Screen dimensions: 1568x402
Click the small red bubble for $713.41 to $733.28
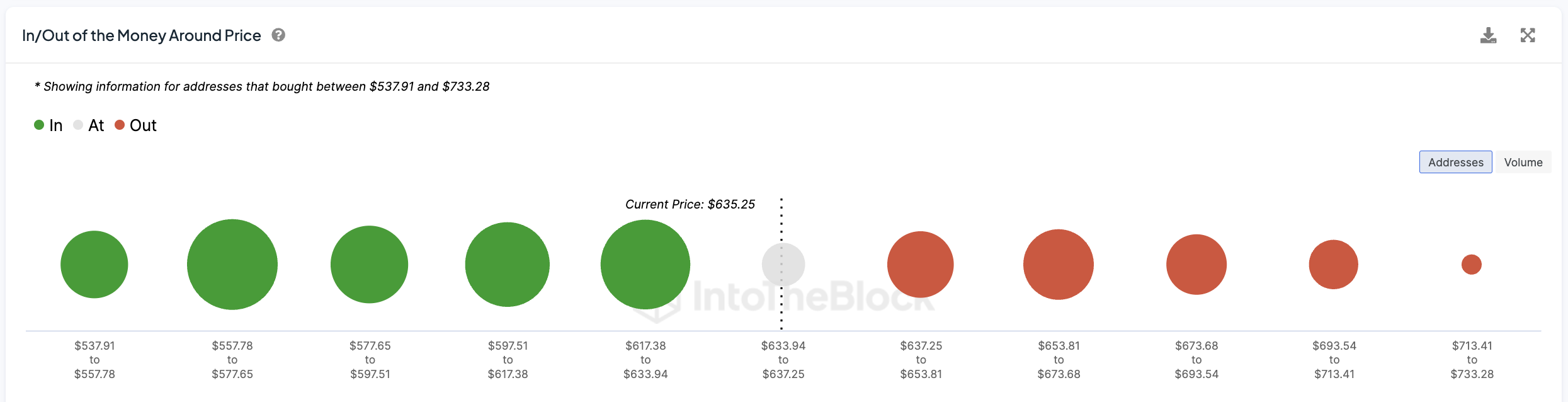pos(1472,265)
